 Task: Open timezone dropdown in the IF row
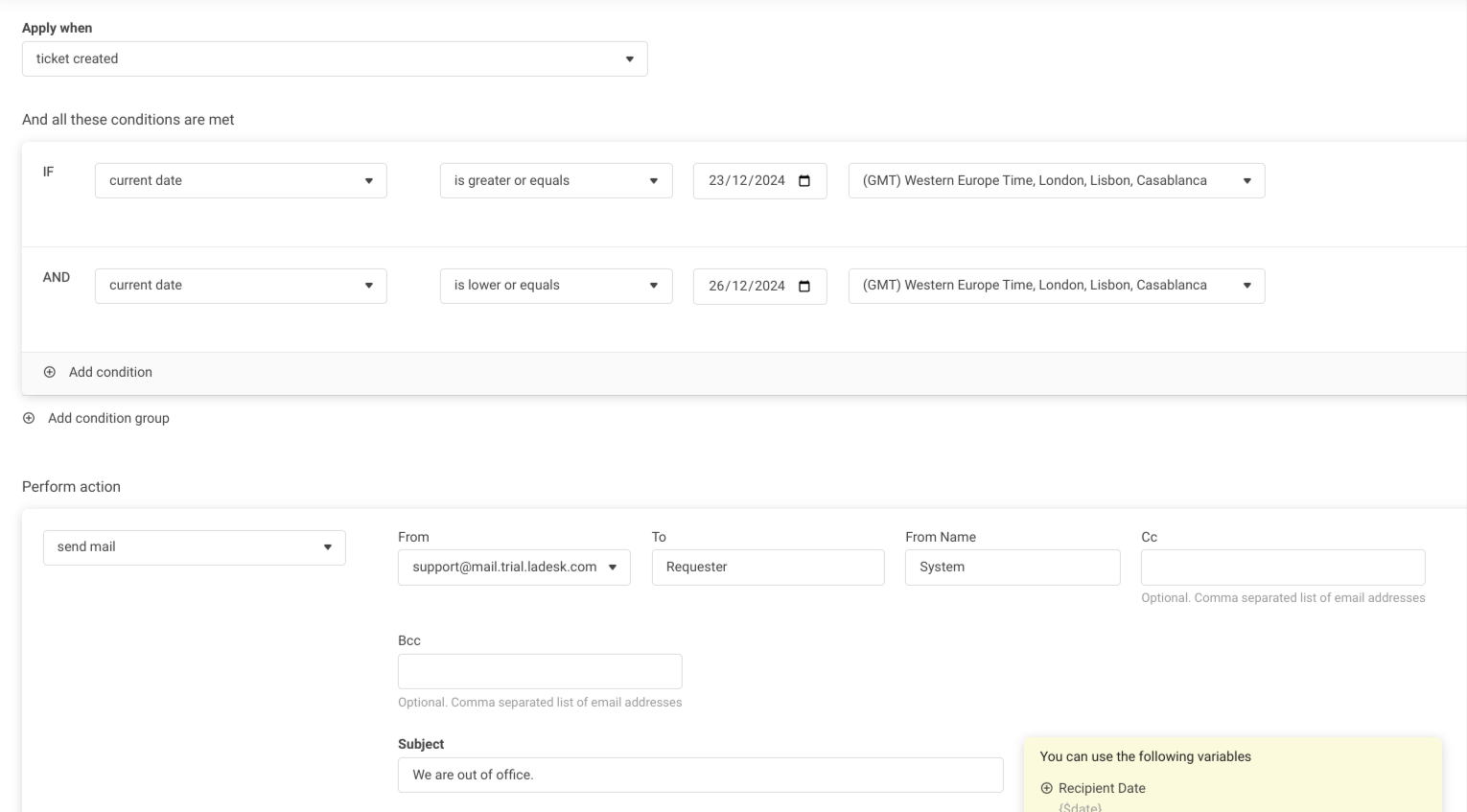click(1056, 180)
